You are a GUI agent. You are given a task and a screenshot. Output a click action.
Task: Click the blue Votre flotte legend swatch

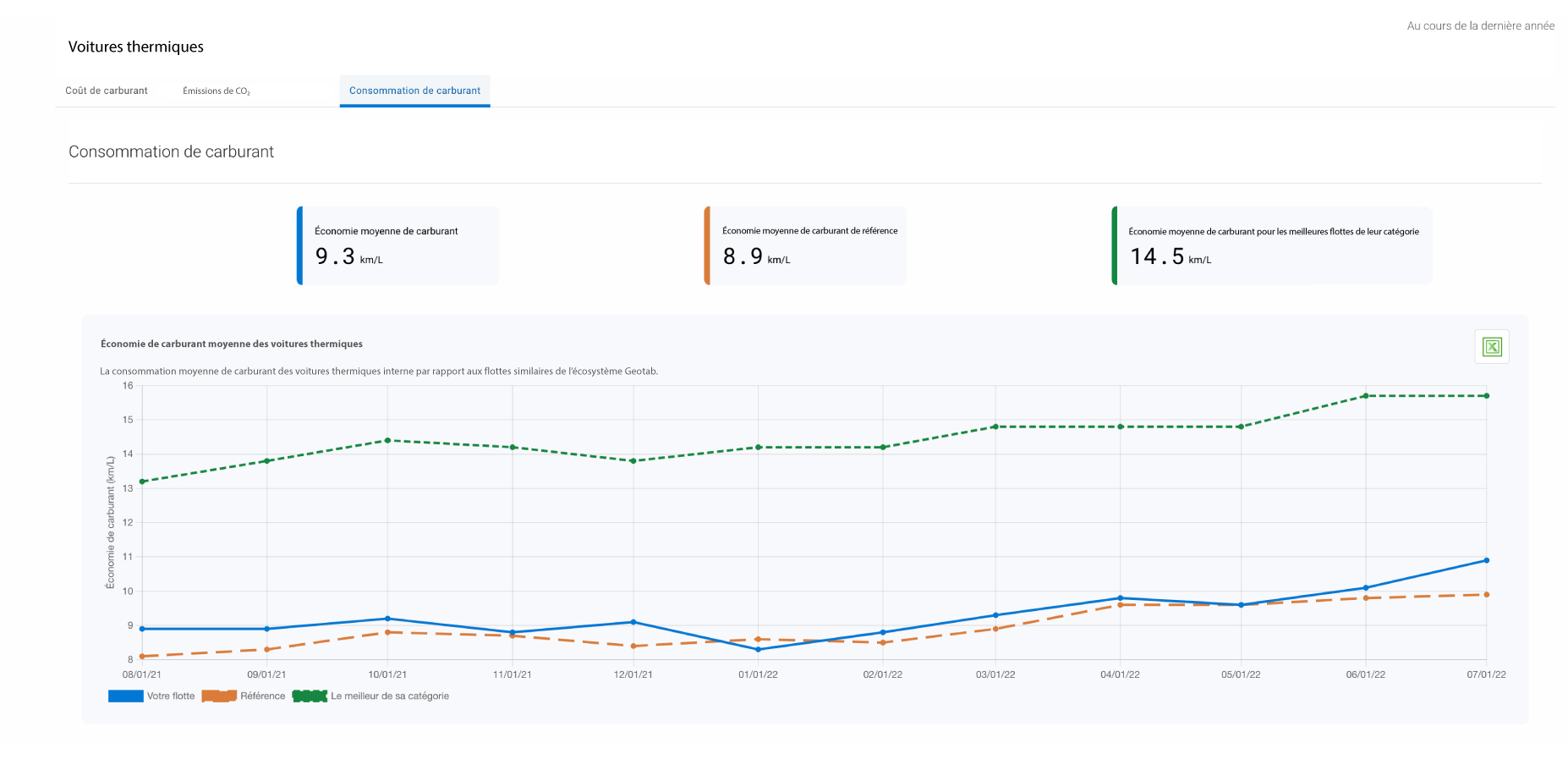click(x=125, y=696)
